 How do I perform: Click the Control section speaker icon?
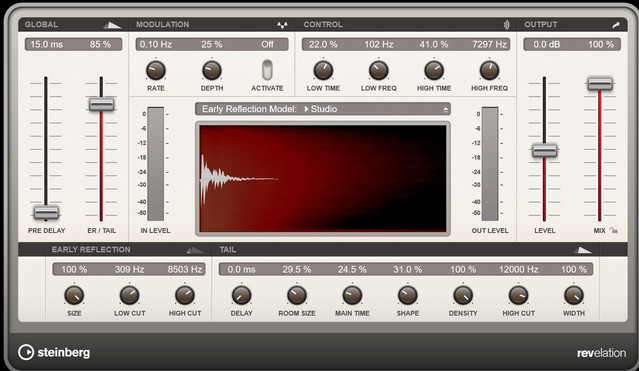point(506,25)
